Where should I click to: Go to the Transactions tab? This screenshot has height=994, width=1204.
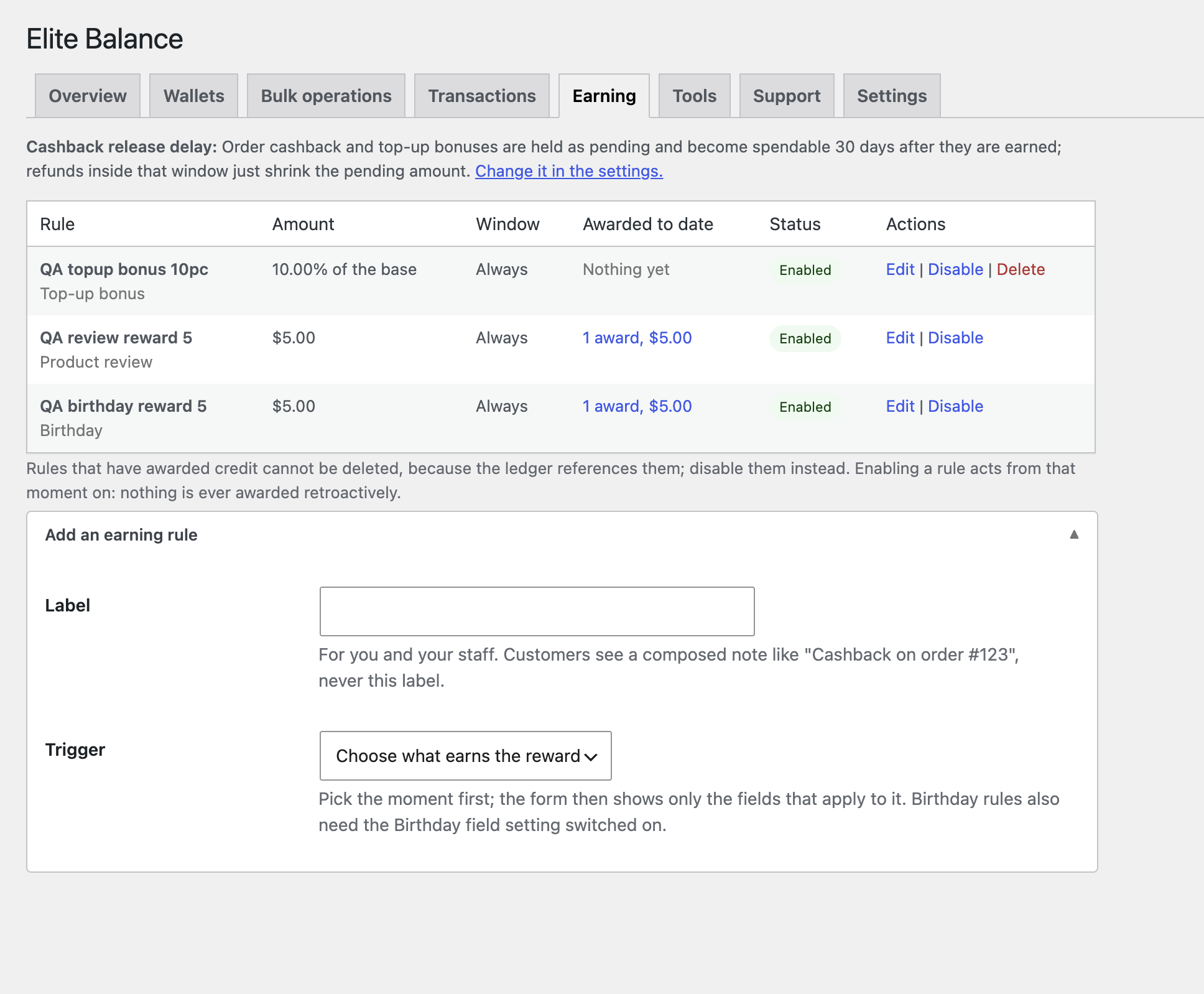click(482, 96)
